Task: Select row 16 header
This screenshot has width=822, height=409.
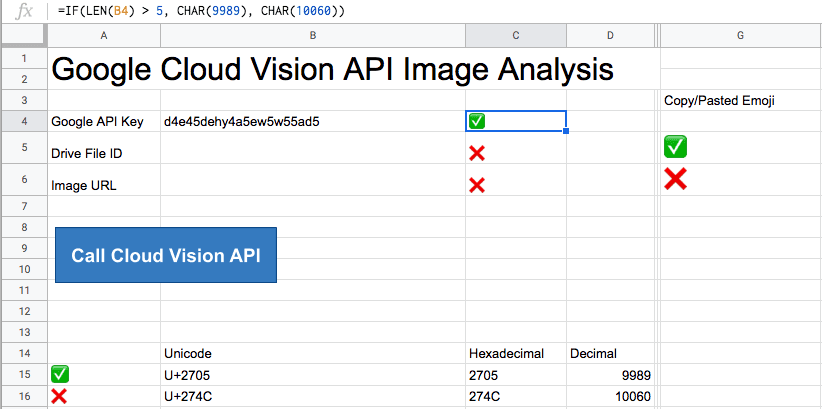Action: tap(24, 396)
